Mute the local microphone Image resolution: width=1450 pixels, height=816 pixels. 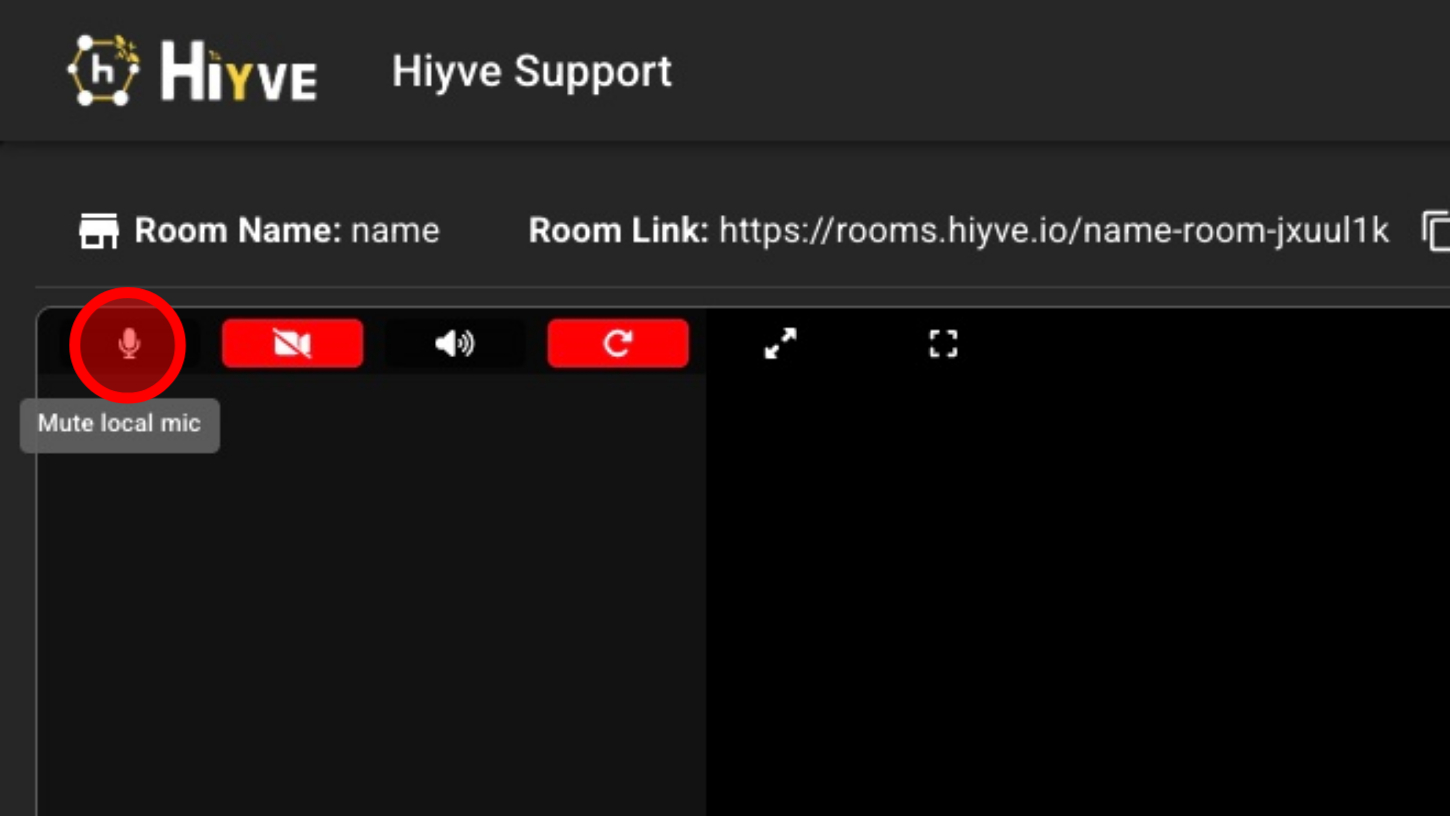[x=128, y=344]
